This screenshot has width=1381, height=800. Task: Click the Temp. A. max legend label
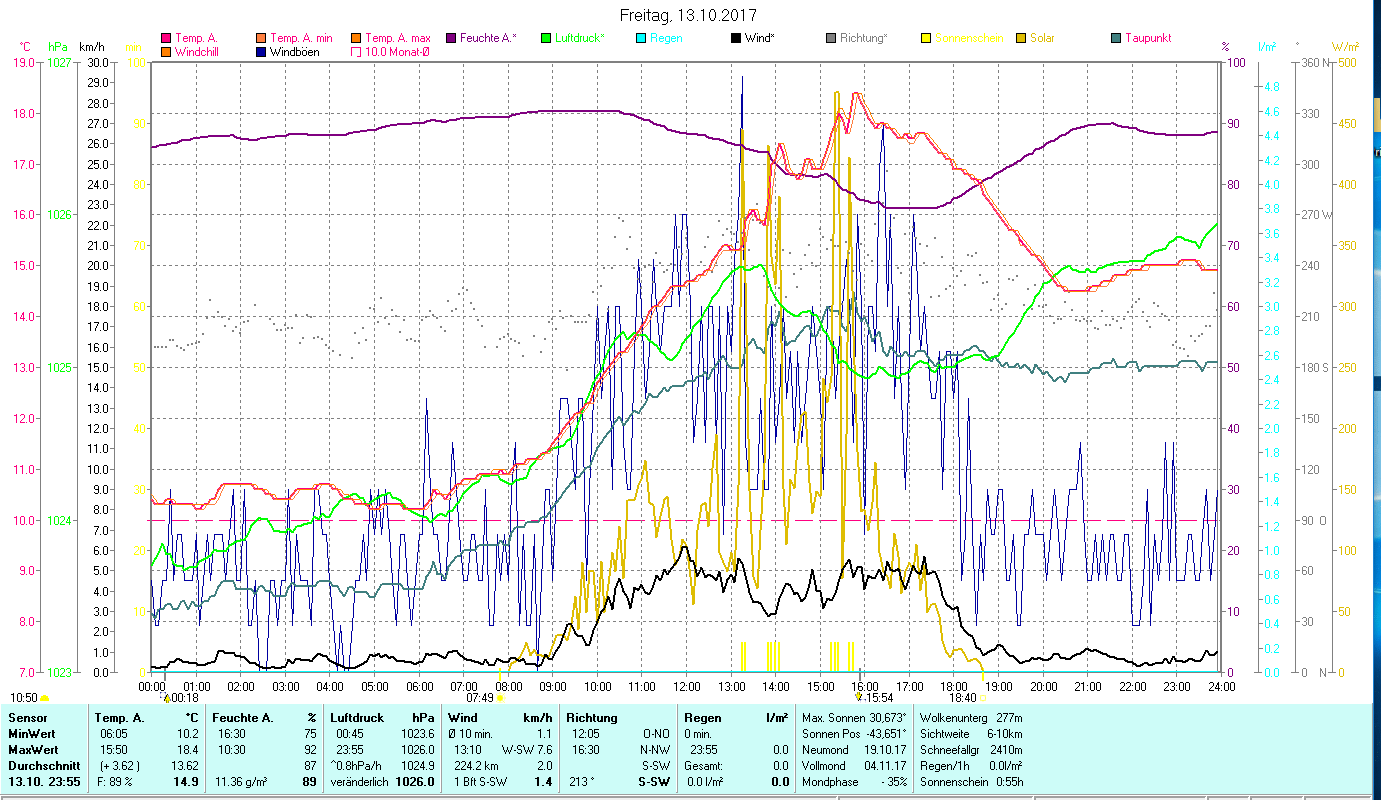click(397, 38)
